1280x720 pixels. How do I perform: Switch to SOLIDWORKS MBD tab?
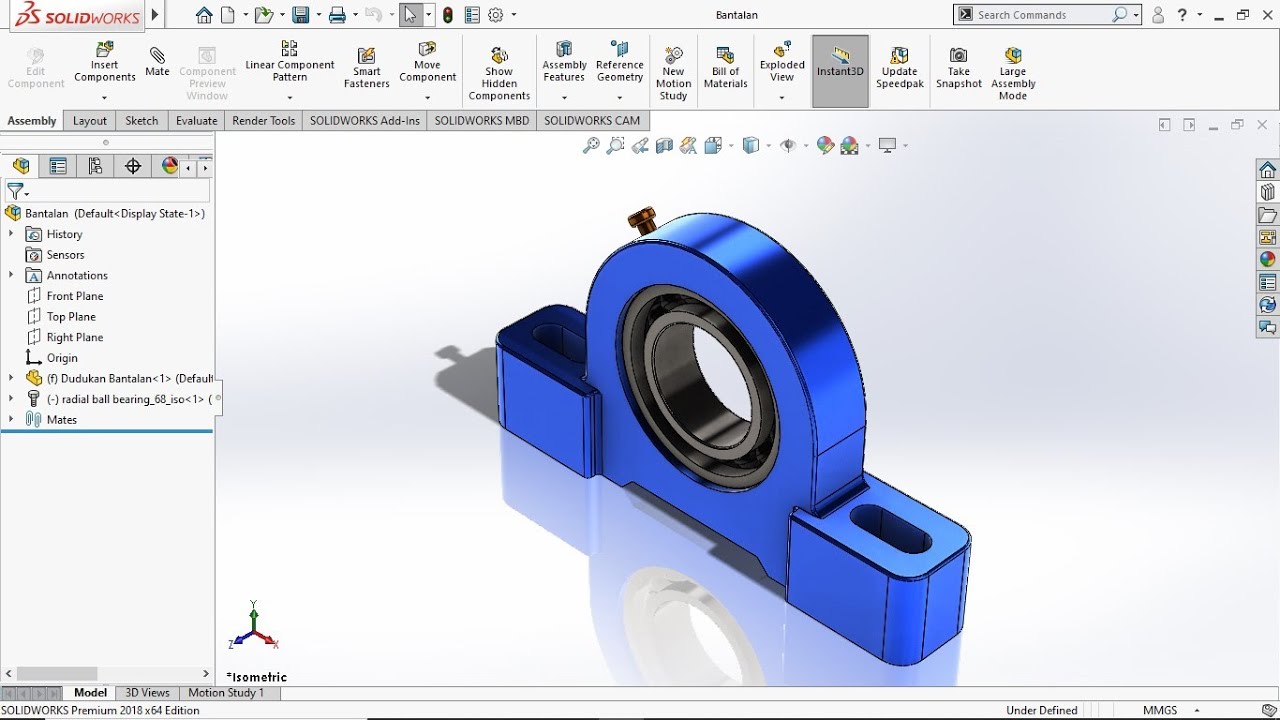pyautogui.click(x=482, y=121)
